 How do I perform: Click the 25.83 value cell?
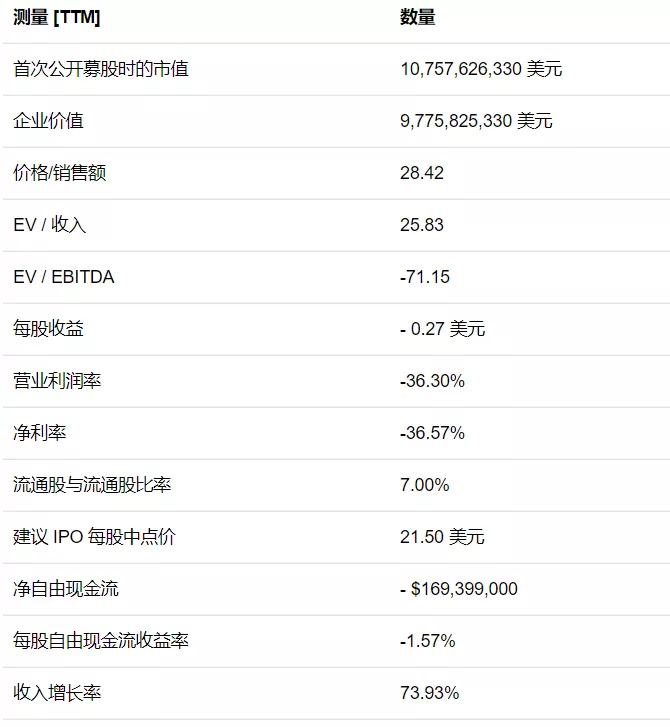422,225
